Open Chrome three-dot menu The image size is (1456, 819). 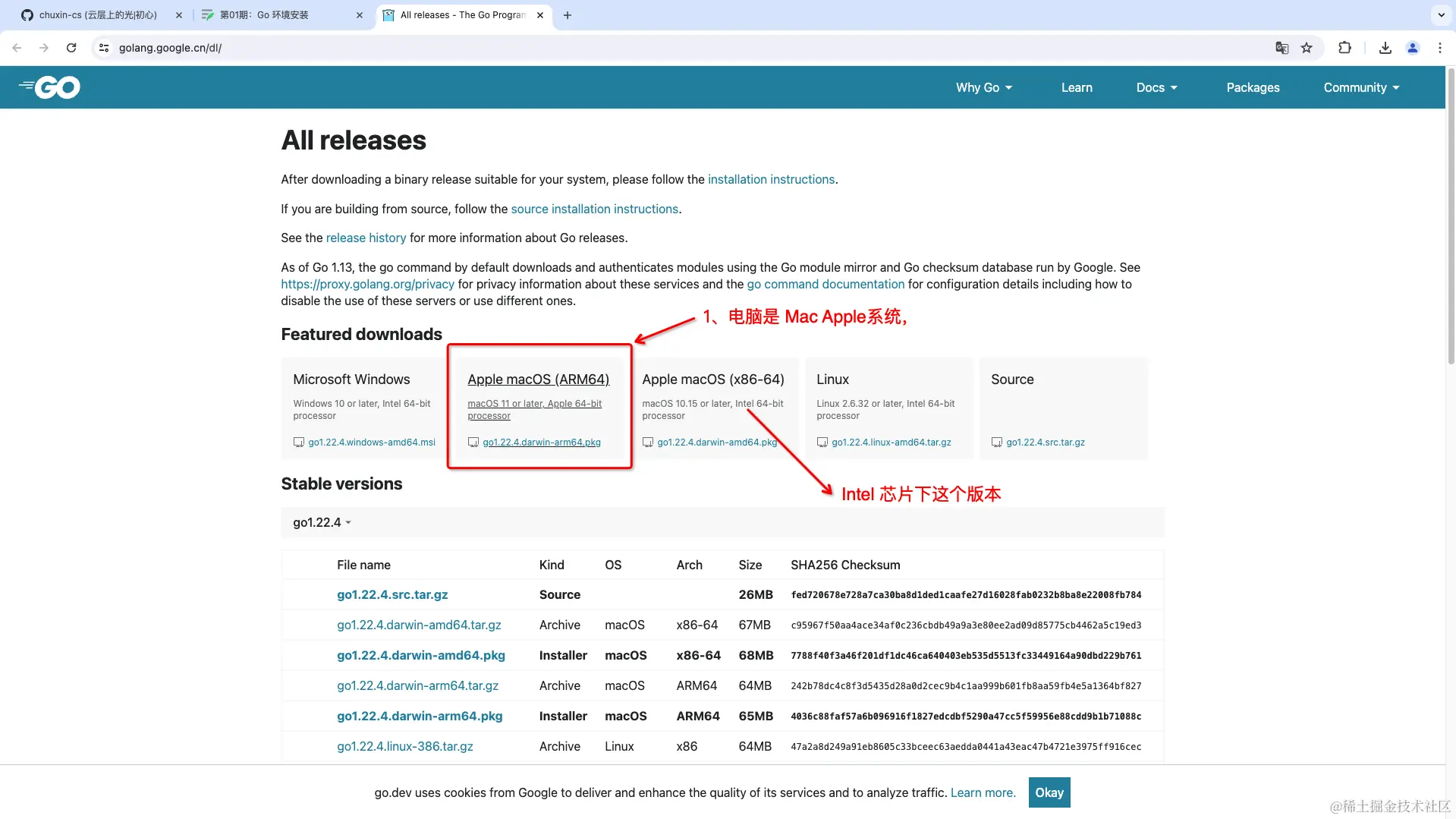1439,48
